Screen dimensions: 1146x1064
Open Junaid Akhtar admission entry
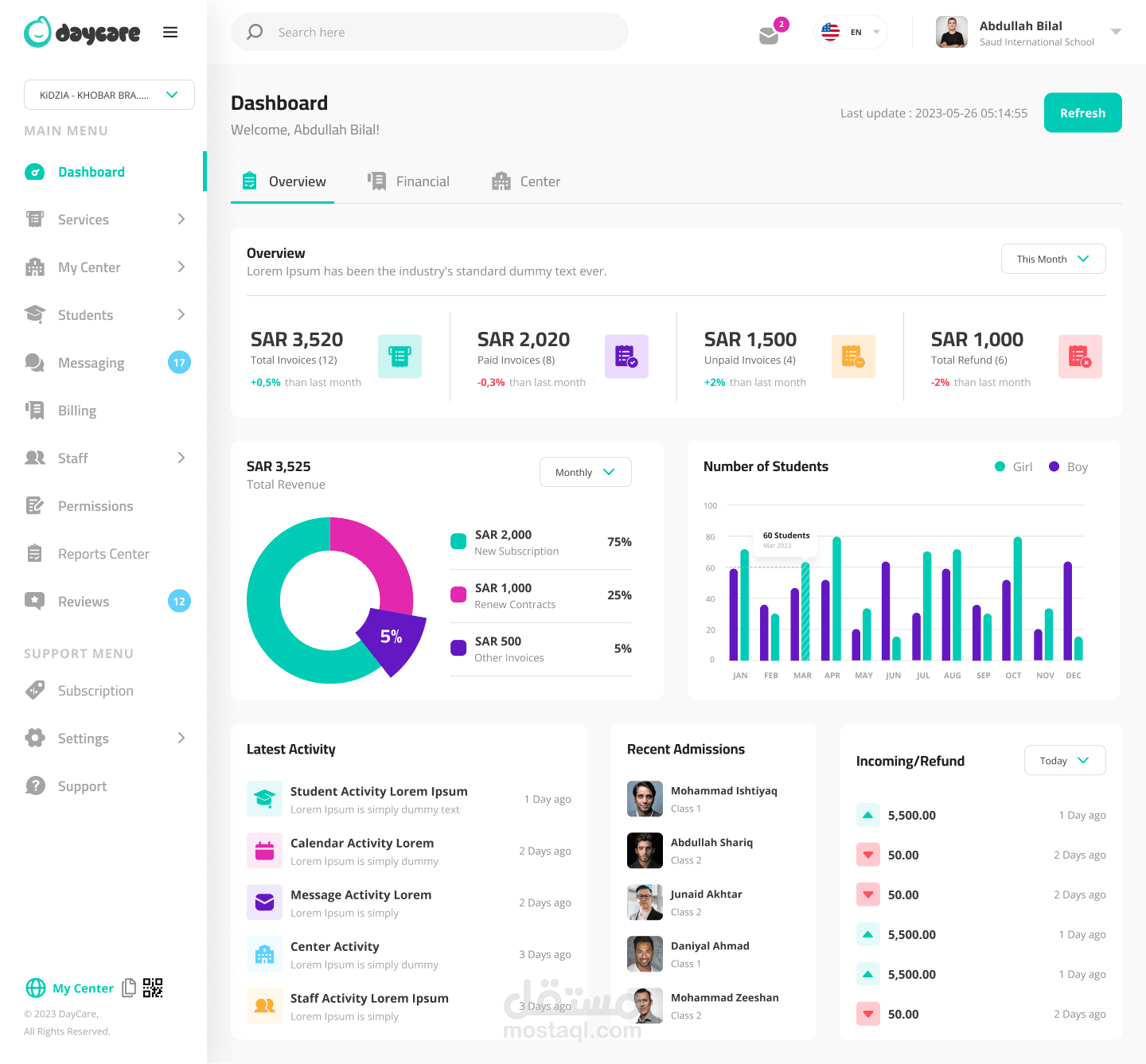point(714,902)
